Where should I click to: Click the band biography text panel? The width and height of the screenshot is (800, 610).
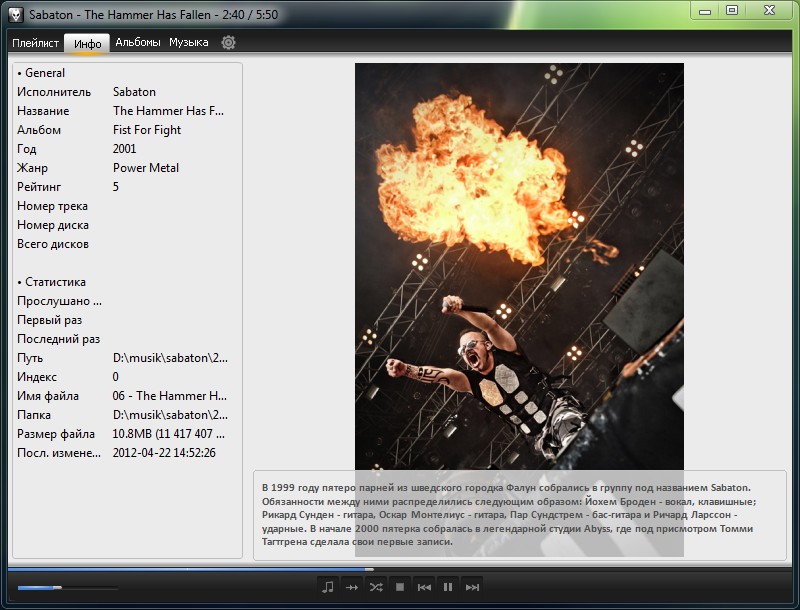519,515
